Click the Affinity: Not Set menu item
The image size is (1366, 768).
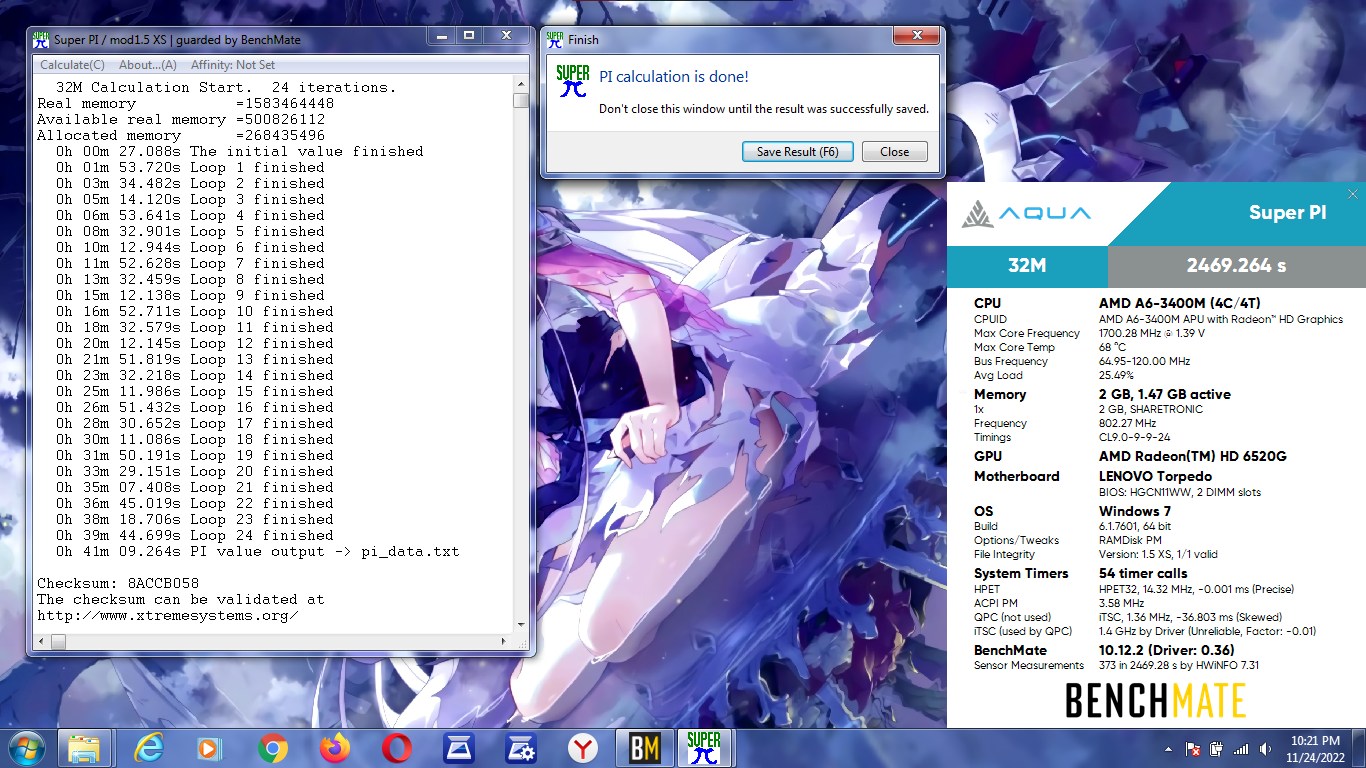pos(233,65)
